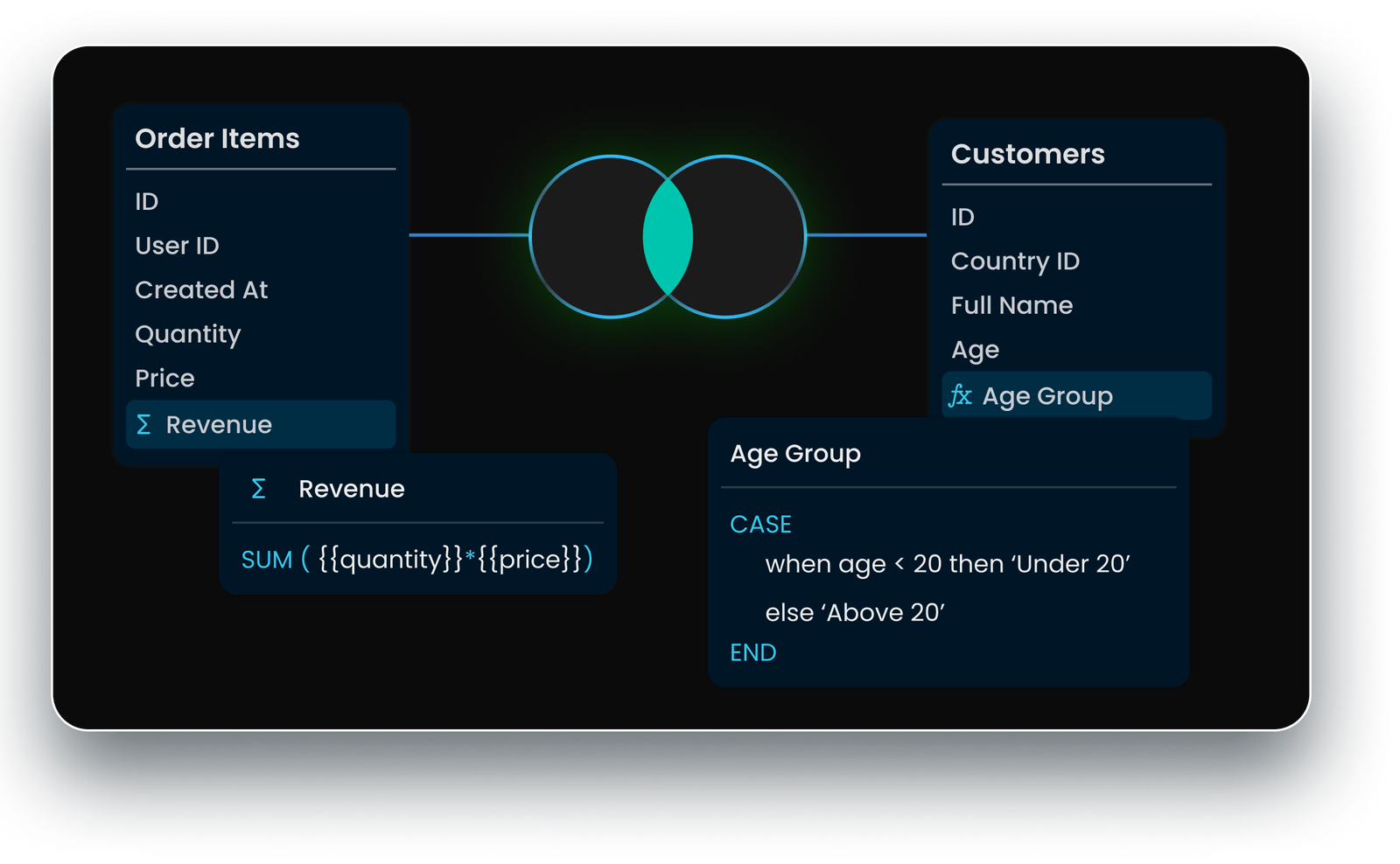Click the CASE keyword in the Age Group formula

(x=759, y=524)
